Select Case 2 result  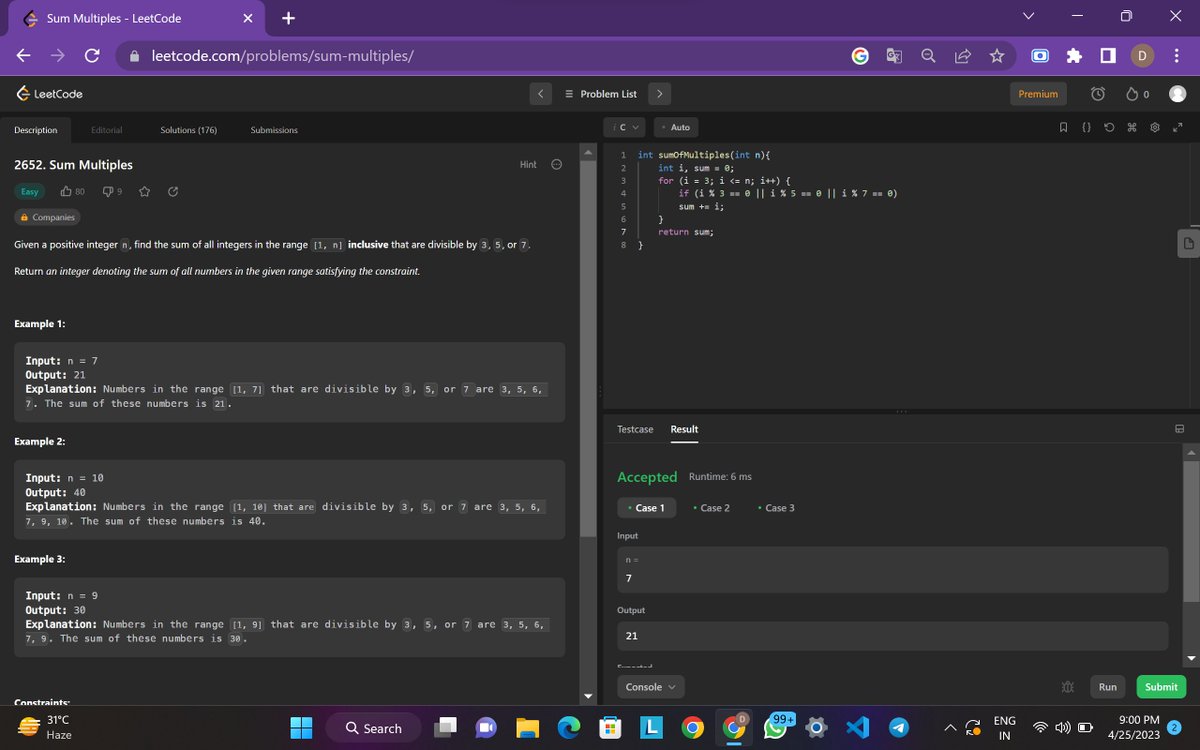pos(711,508)
